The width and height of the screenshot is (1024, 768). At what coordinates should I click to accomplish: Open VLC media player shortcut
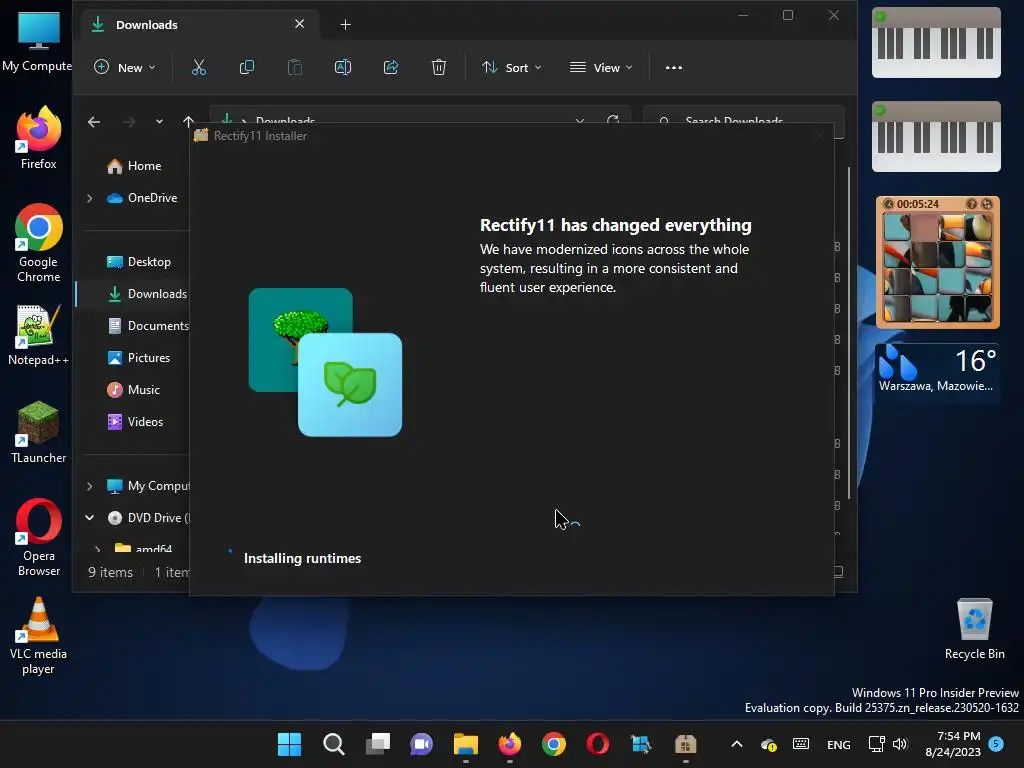coord(38,635)
